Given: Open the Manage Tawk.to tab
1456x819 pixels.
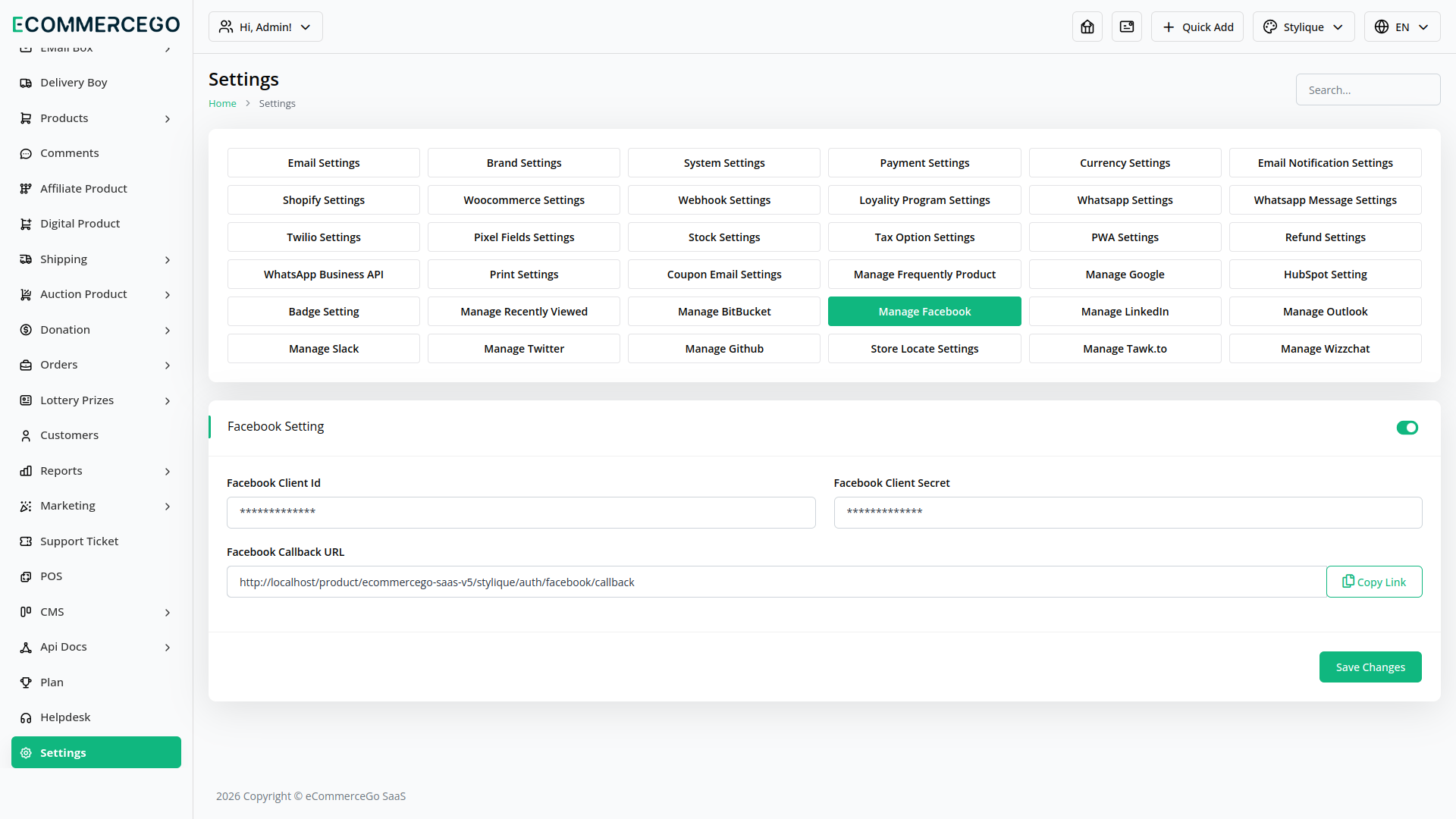Looking at the screenshot, I should click(1125, 348).
